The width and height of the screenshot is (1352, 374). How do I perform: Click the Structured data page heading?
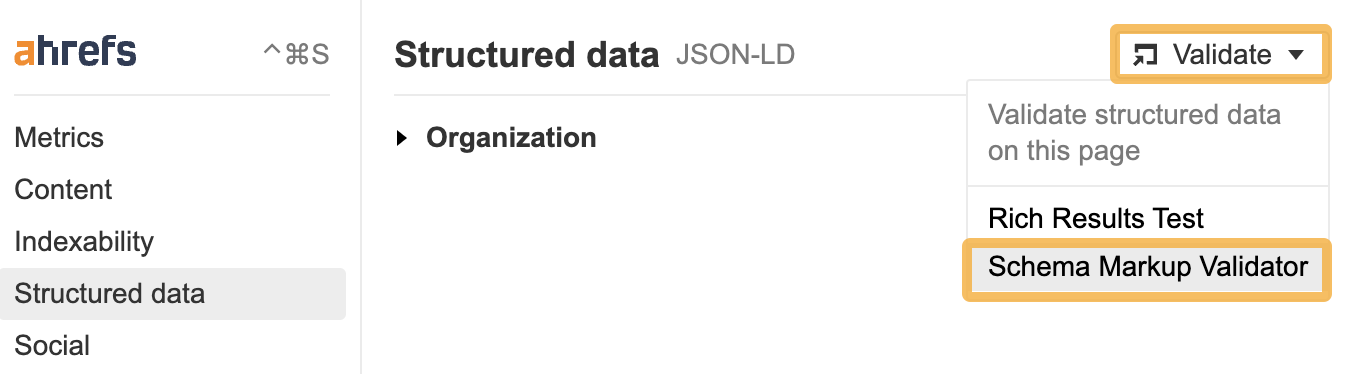click(527, 55)
